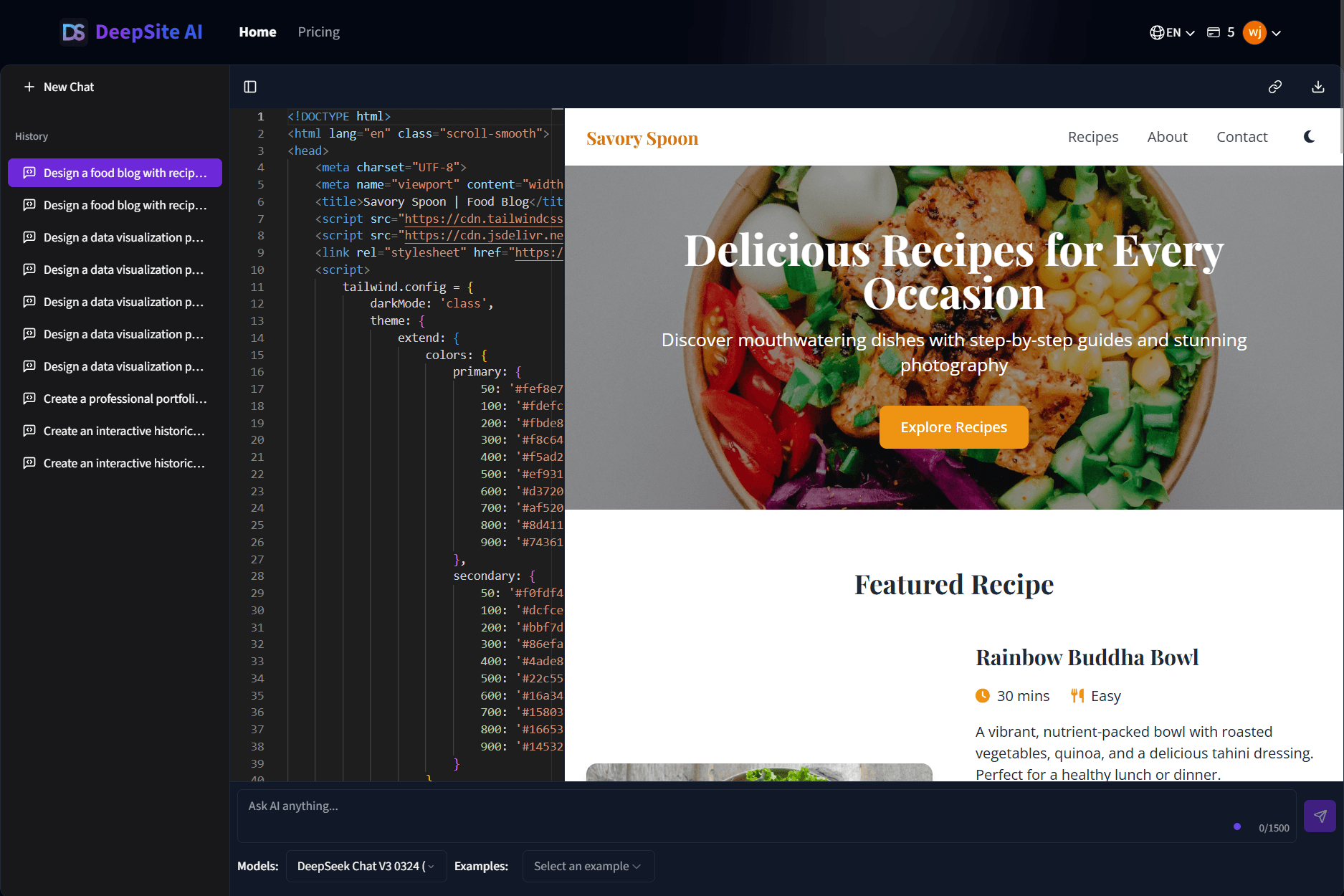Click the orange wj user avatar
The width and height of the screenshot is (1344, 896).
[1254, 32]
